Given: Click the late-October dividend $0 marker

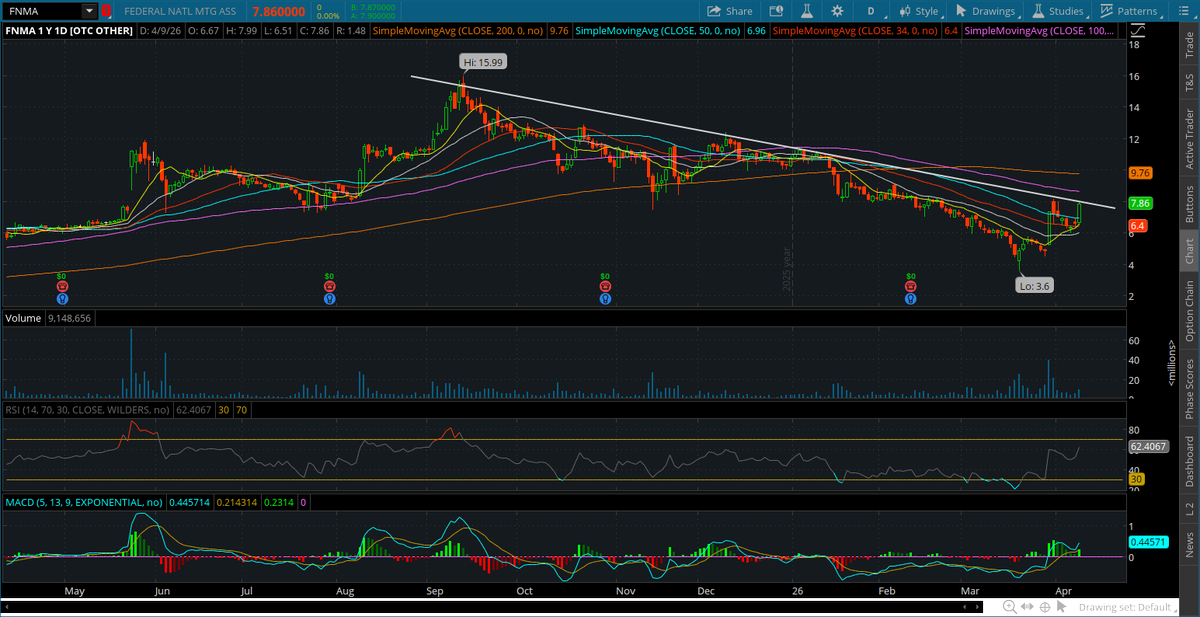Looking at the screenshot, I should click(x=604, y=275).
